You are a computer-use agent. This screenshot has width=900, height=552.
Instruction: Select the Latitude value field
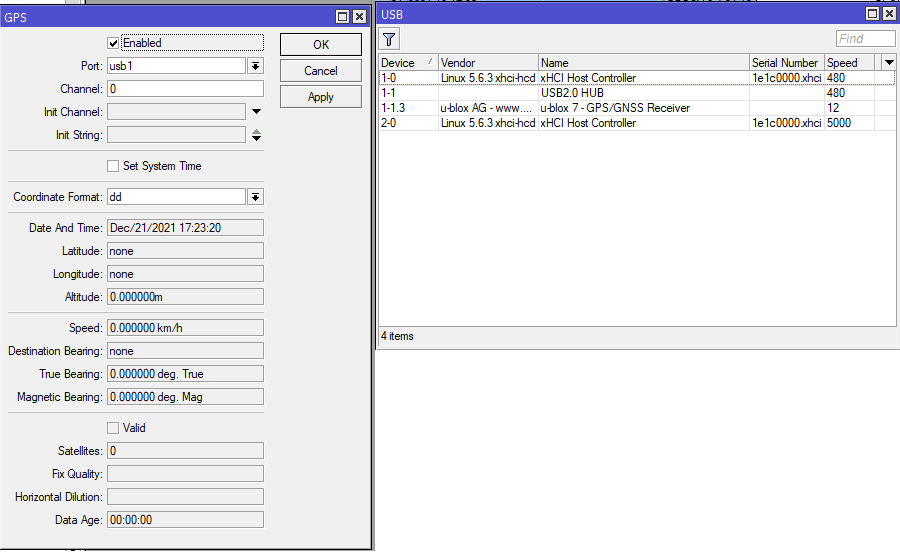pyautogui.click(x=185, y=251)
